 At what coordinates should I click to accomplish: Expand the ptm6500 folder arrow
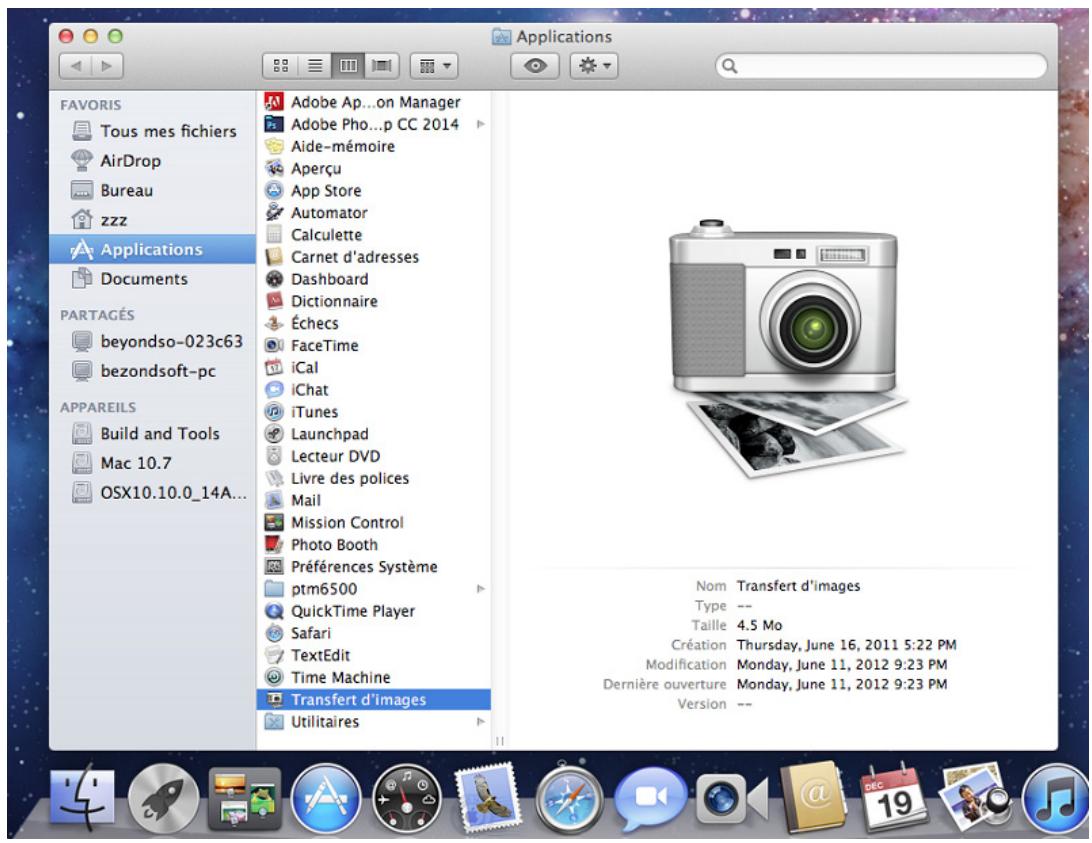pos(481,590)
